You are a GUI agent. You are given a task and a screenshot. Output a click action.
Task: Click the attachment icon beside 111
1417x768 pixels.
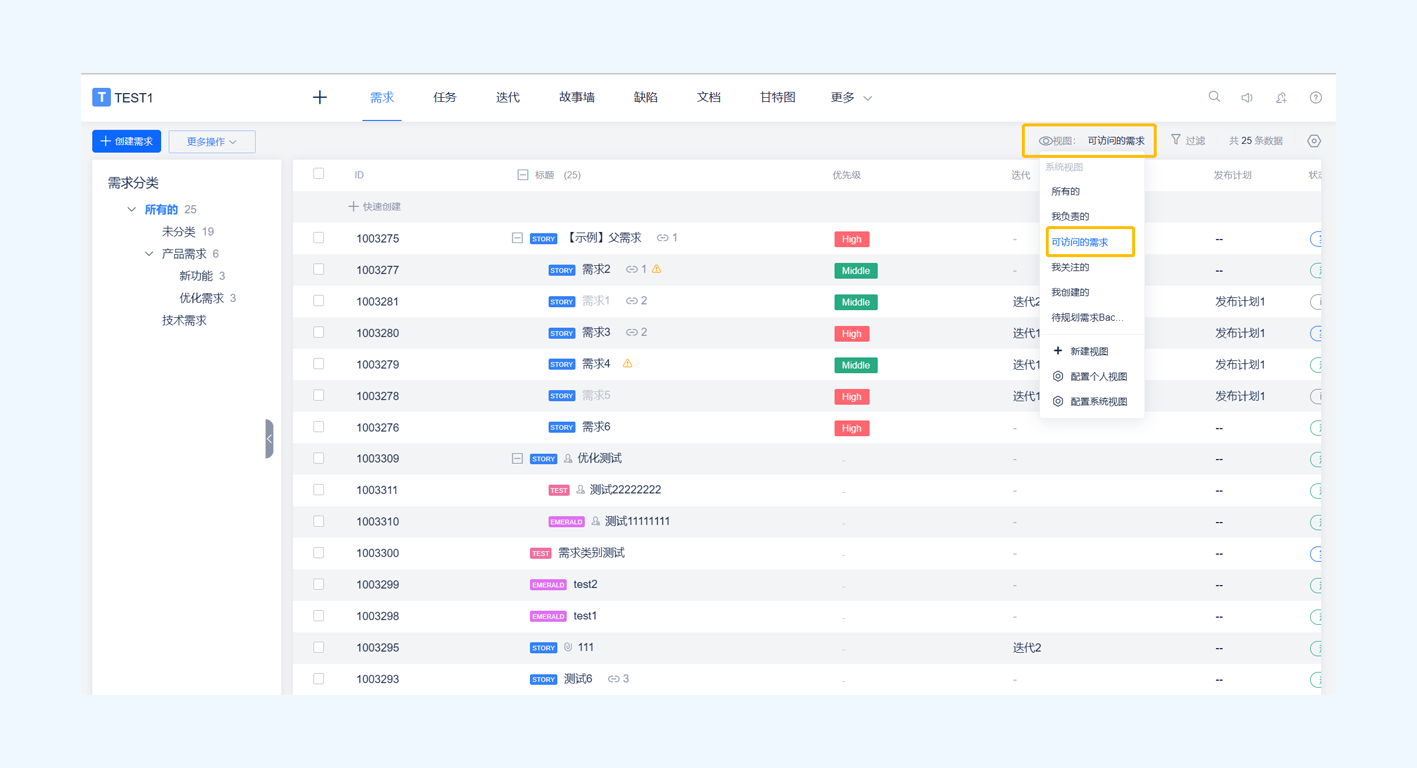pyautogui.click(x=568, y=647)
